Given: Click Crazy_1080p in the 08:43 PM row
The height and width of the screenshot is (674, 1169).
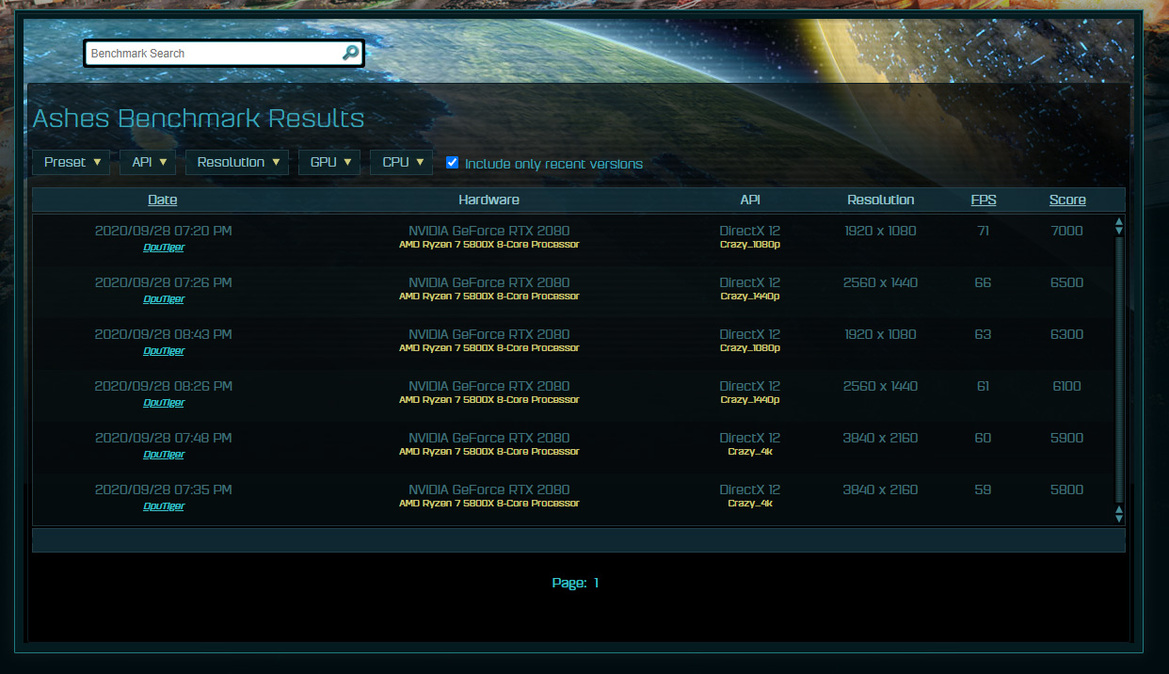Looking at the screenshot, I should click(x=750, y=348).
